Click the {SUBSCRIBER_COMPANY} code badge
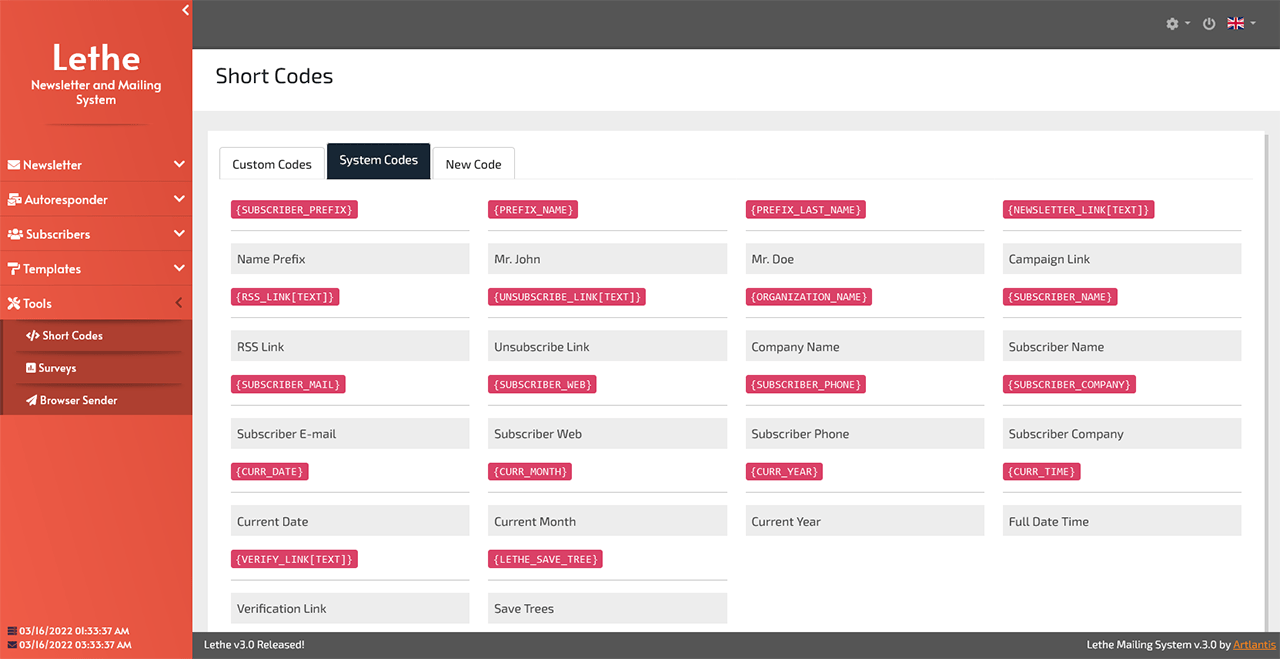Image resolution: width=1280 pixels, height=659 pixels. [x=1069, y=385]
